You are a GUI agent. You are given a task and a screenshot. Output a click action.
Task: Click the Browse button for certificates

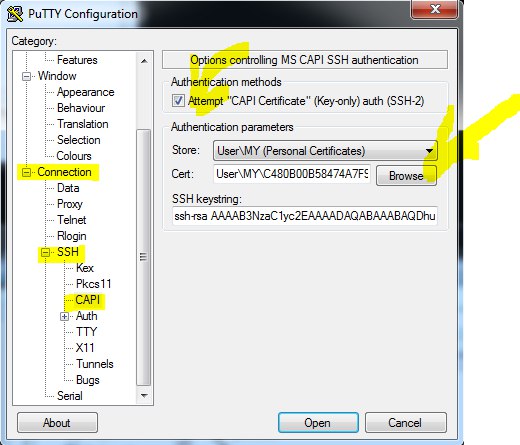point(406,175)
